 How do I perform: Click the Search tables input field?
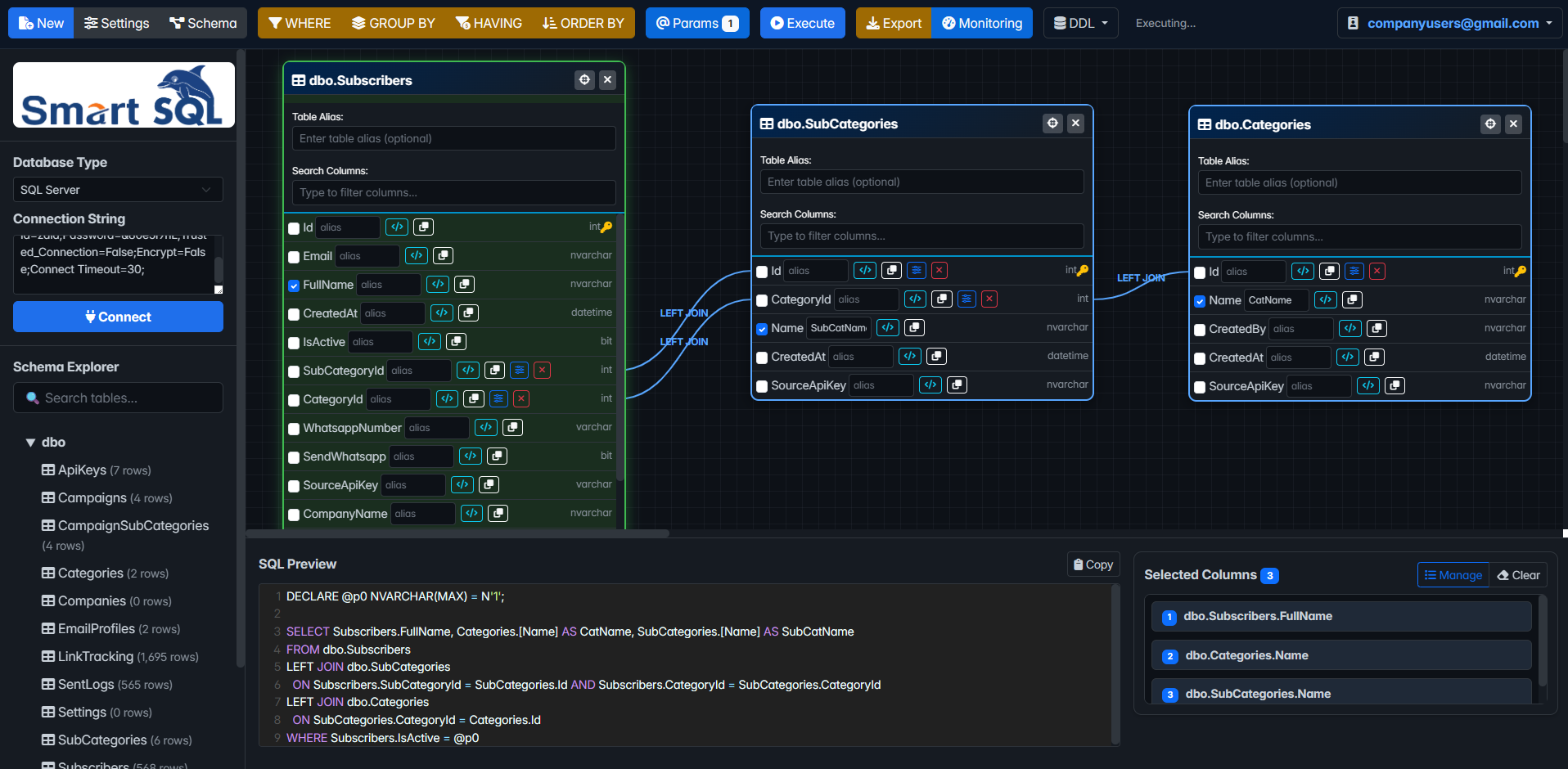117,398
